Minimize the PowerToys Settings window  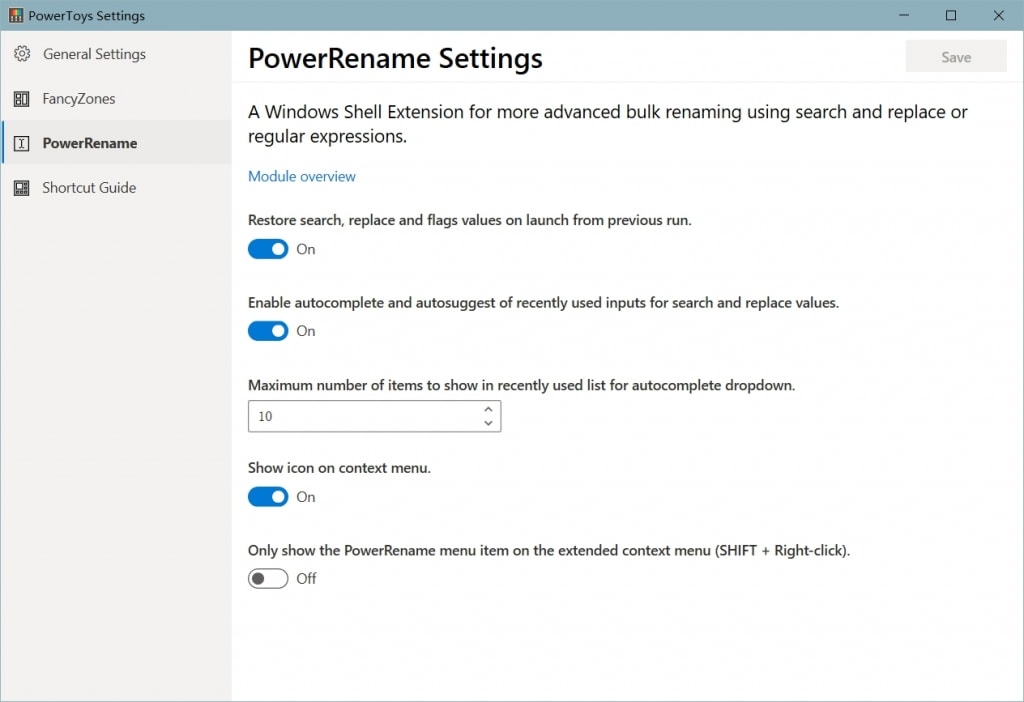[x=904, y=15]
